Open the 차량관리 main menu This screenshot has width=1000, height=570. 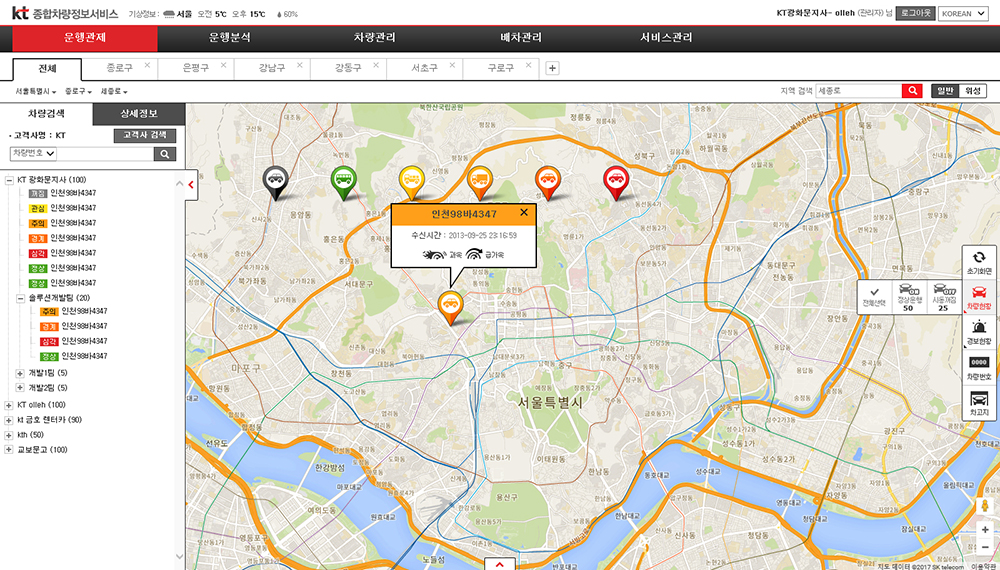[374, 38]
